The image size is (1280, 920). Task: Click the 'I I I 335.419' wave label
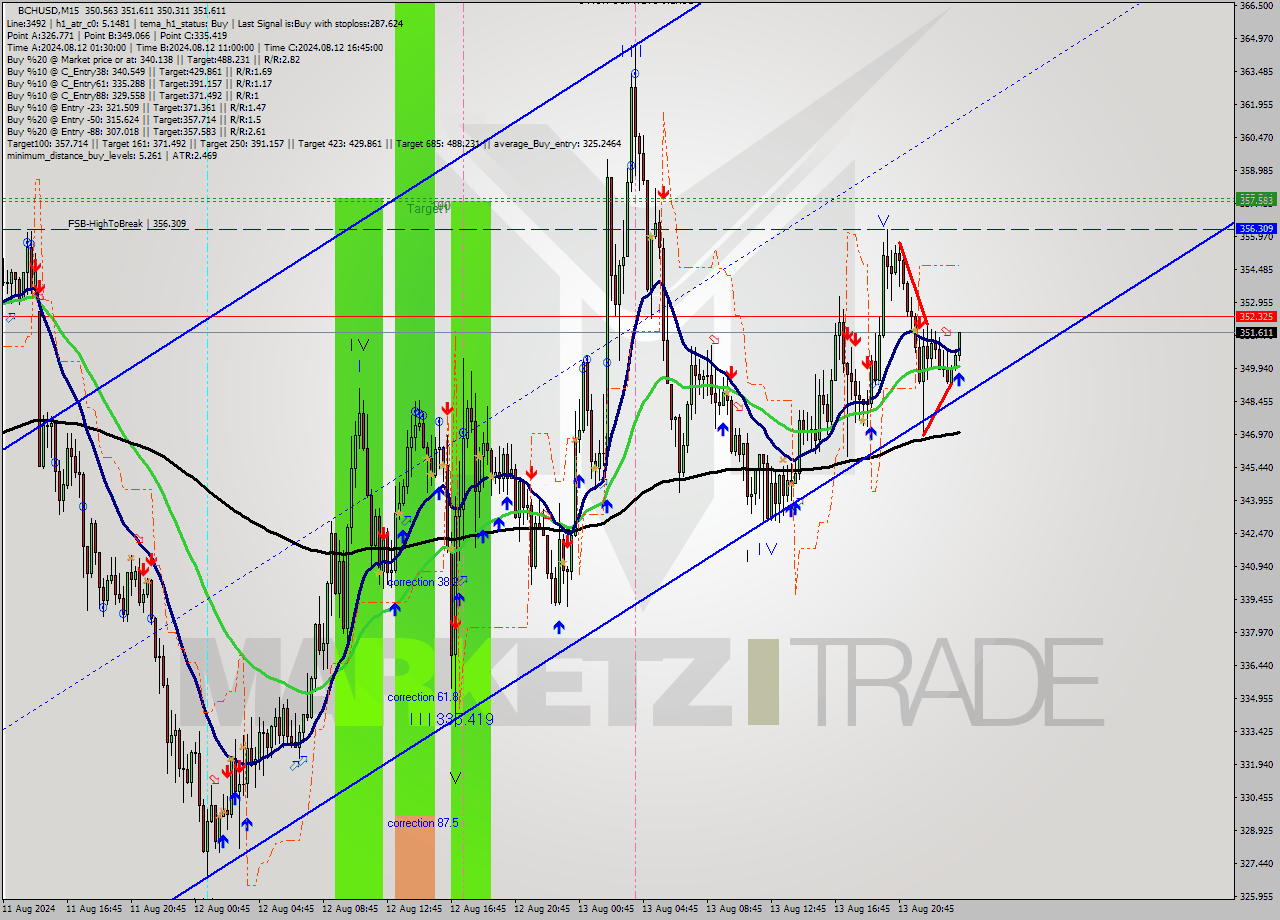click(x=451, y=719)
